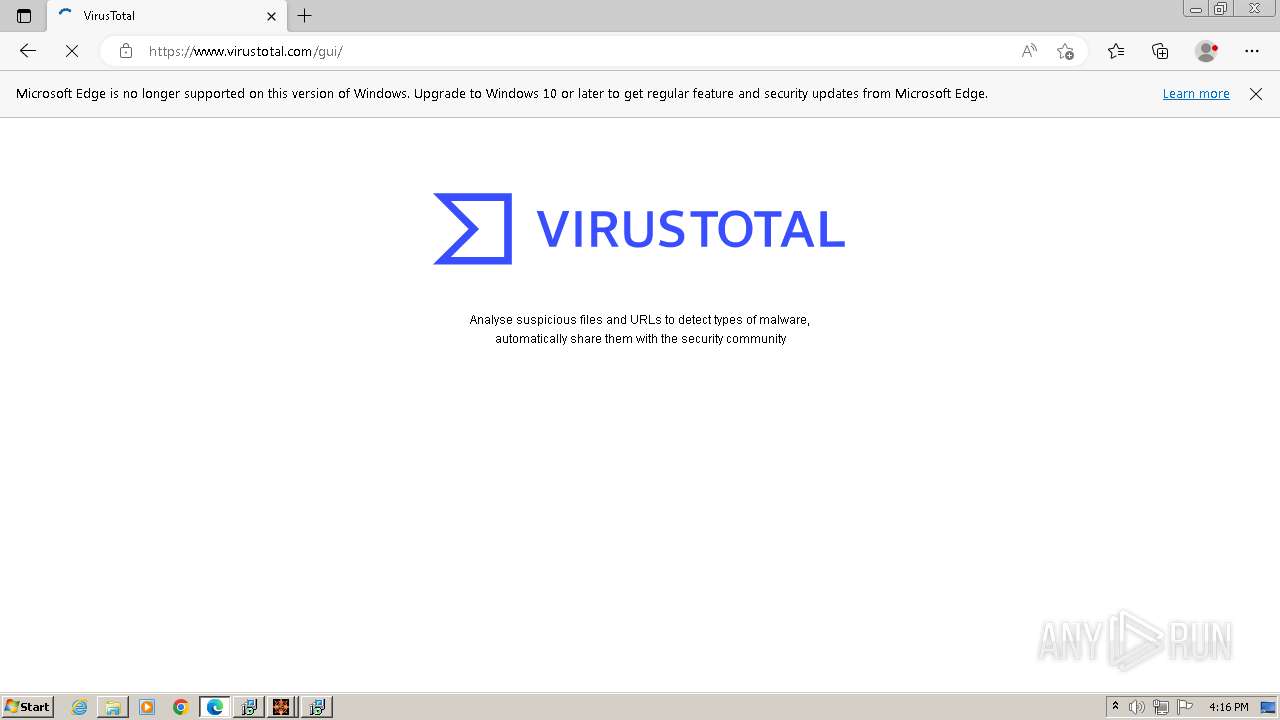
Task: Restore down the Edge window
Action: pyautogui.click(x=1221, y=9)
